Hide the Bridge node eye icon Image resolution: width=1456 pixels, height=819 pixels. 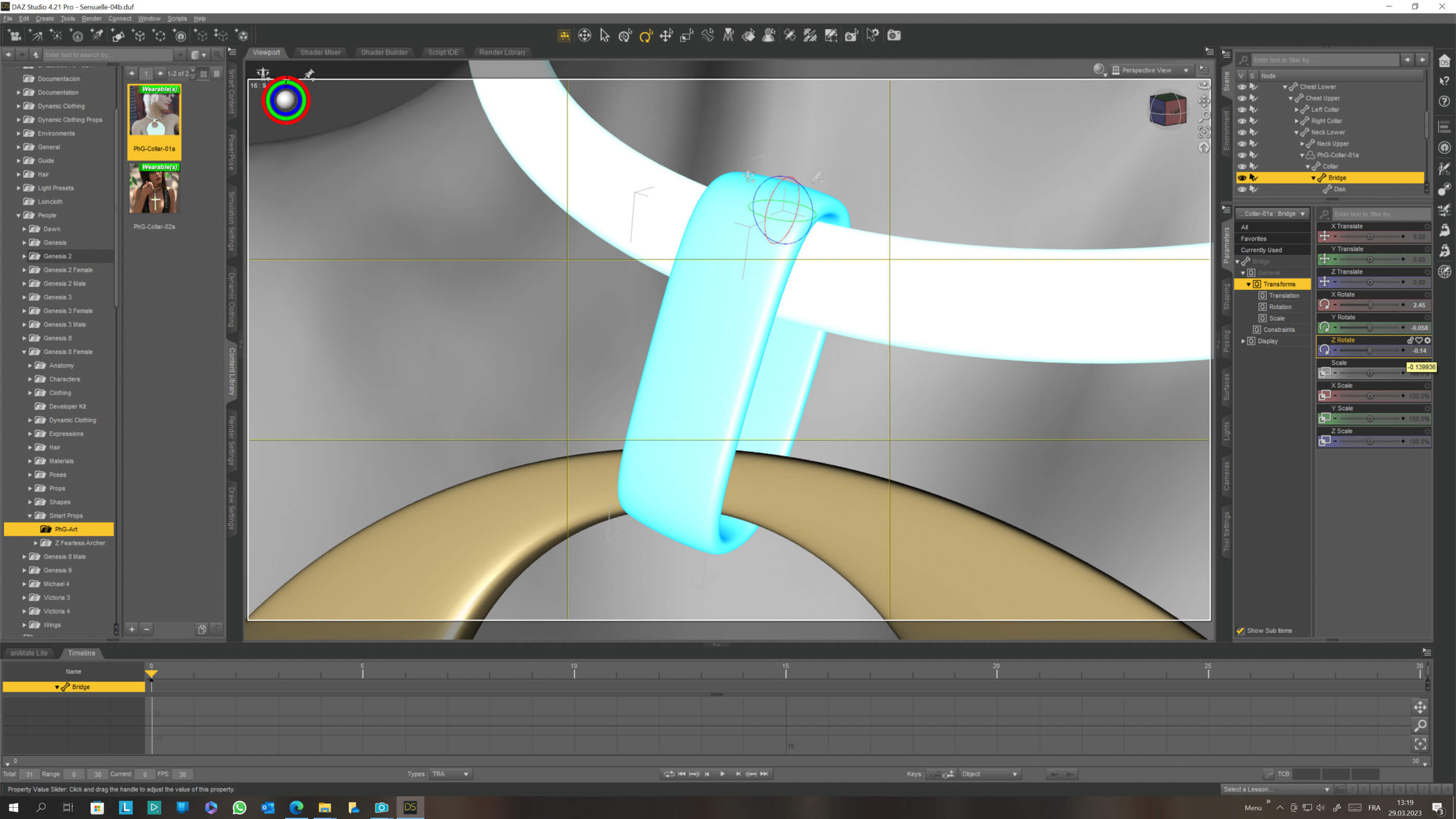click(x=1242, y=177)
